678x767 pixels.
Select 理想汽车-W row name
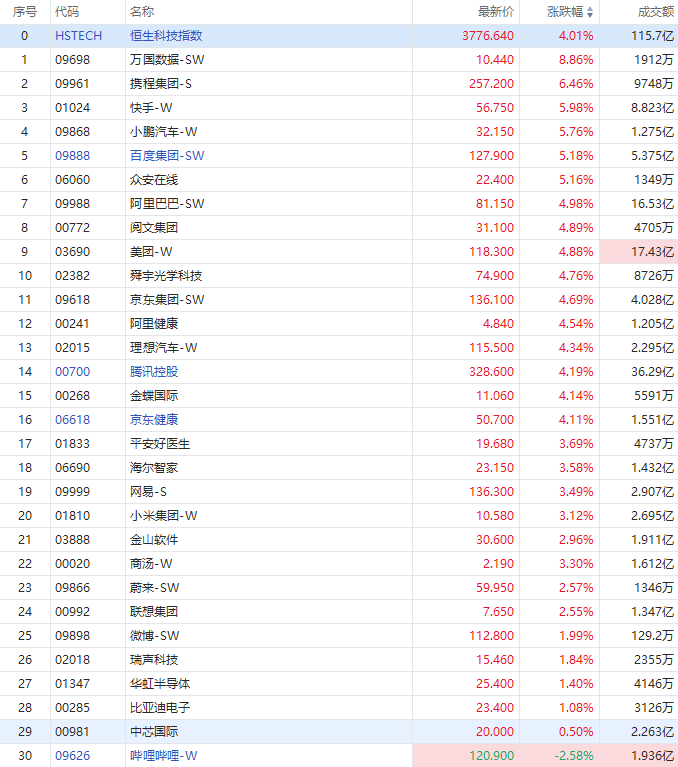click(x=164, y=348)
